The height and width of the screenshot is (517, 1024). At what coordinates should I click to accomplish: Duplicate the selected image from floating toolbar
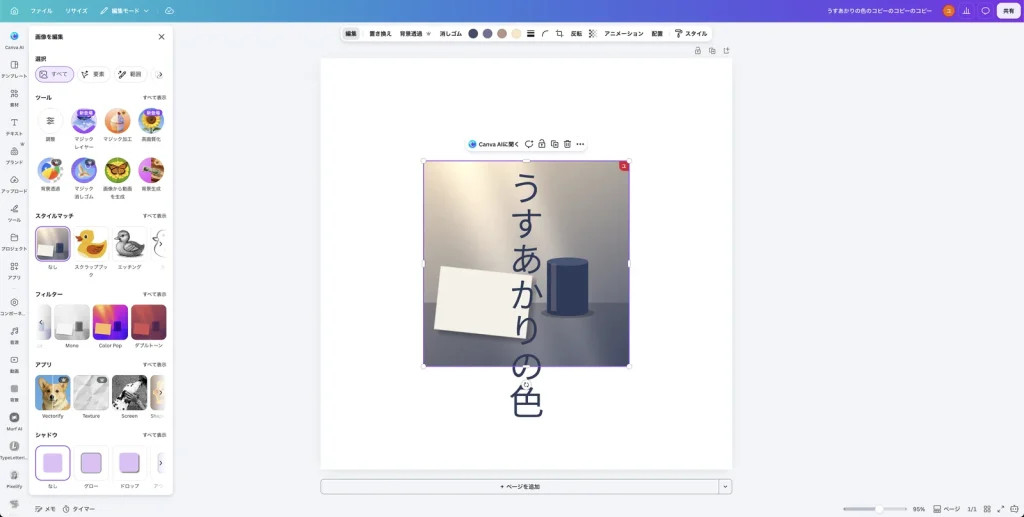(x=554, y=144)
